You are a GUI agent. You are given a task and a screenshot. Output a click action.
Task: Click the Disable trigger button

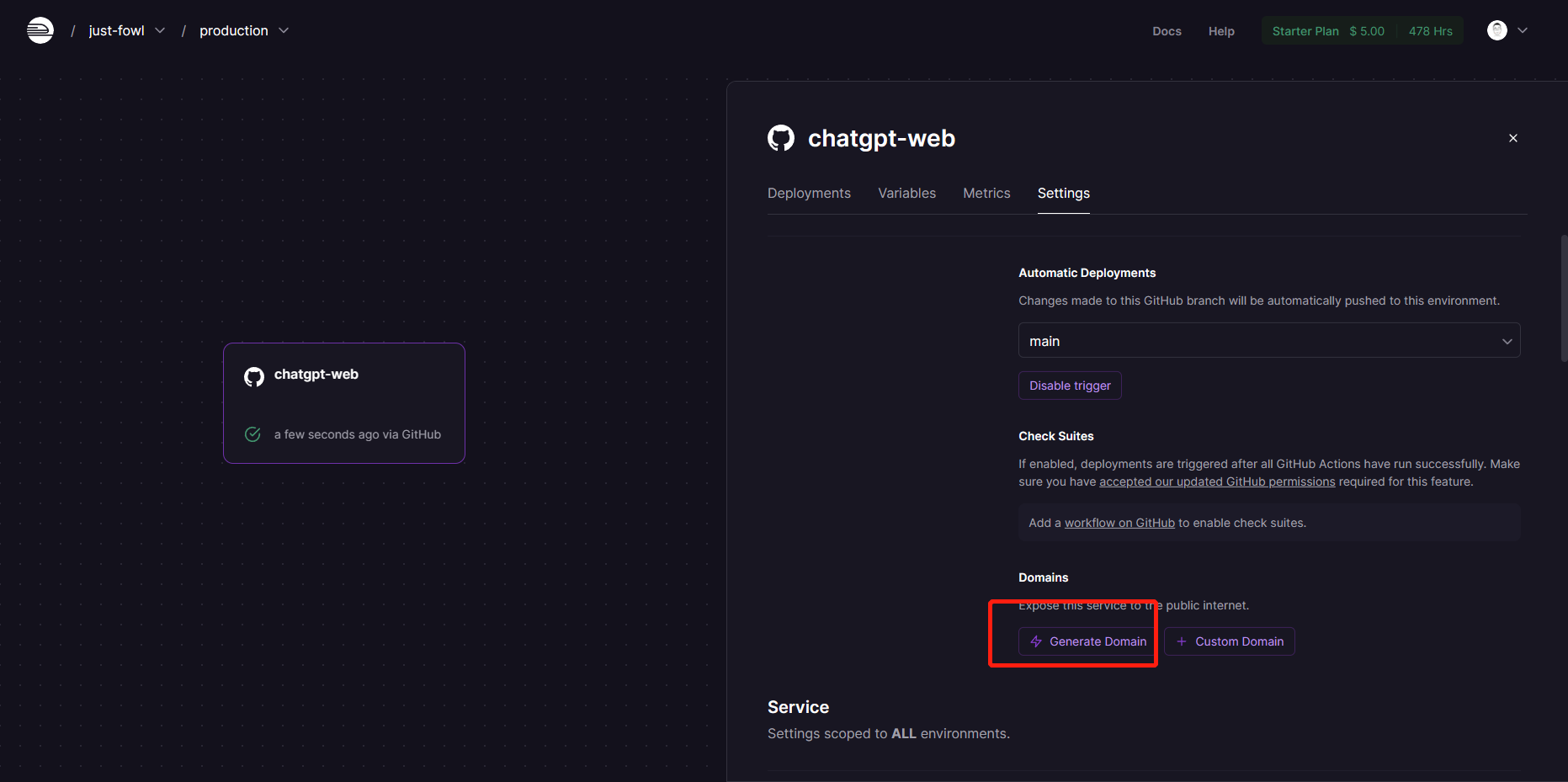point(1070,386)
